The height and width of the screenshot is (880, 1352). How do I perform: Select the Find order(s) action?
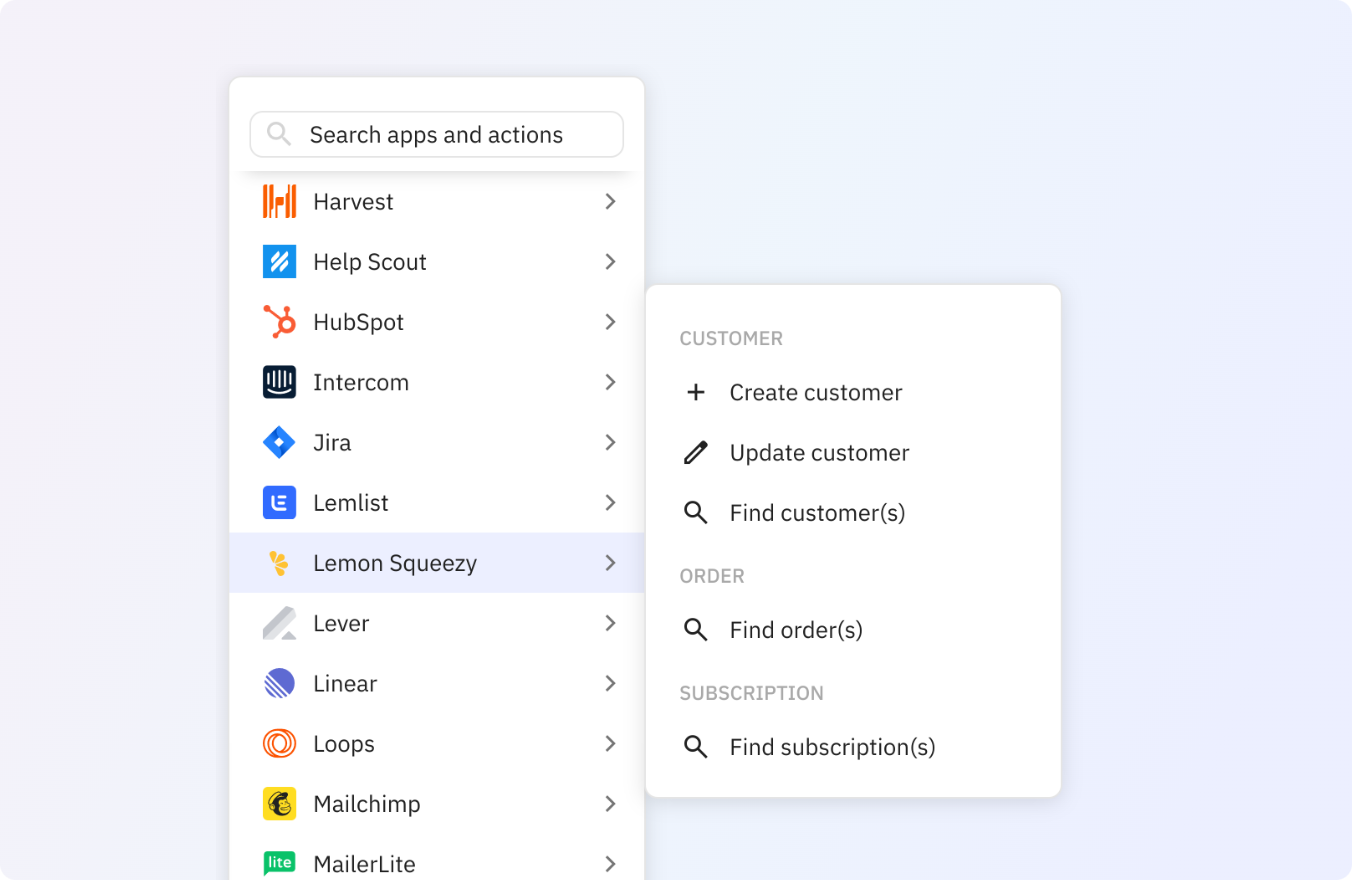tap(853, 630)
